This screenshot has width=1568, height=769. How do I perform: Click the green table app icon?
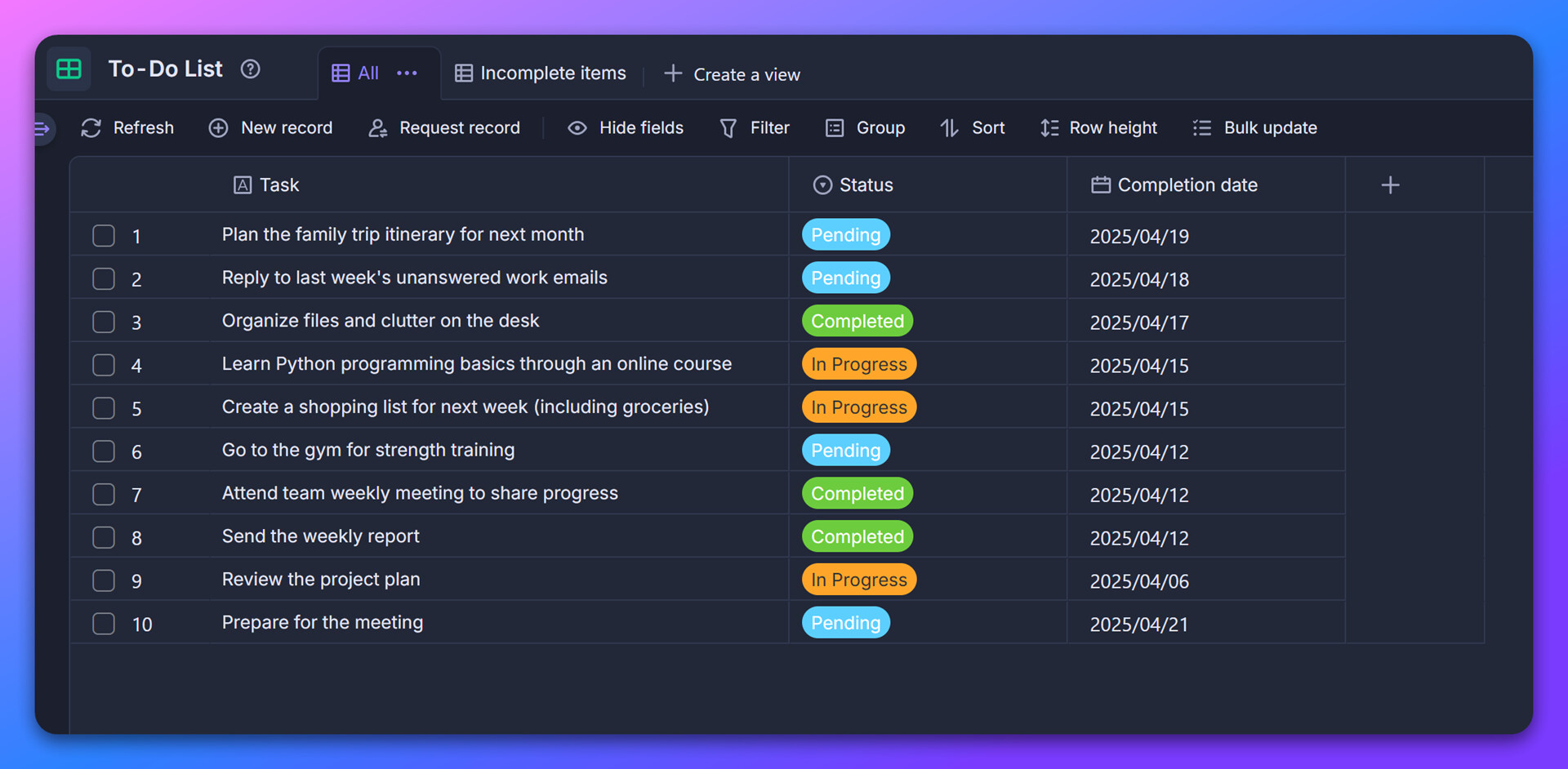pos(69,69)
